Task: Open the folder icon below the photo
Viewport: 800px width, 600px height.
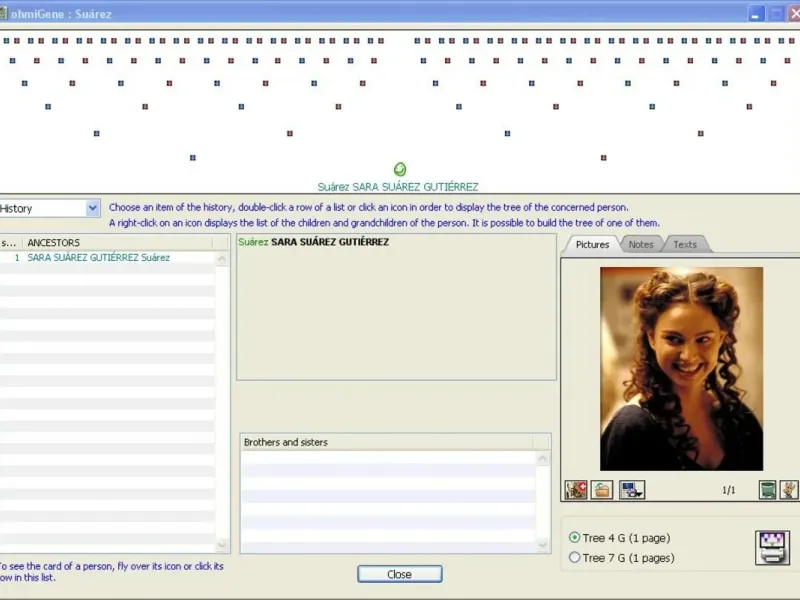Action: point(602,490)
